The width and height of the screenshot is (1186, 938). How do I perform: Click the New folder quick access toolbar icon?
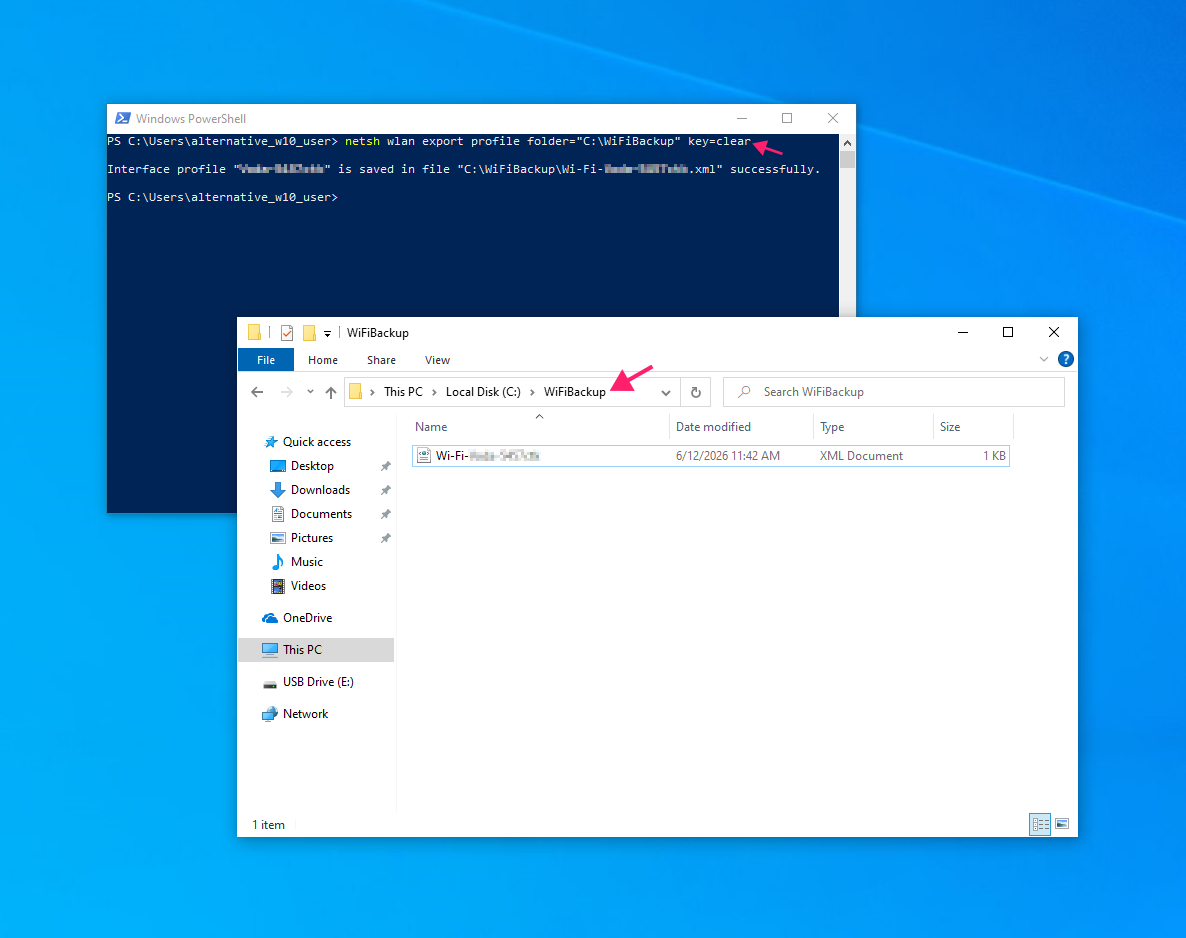pos(309,333)
